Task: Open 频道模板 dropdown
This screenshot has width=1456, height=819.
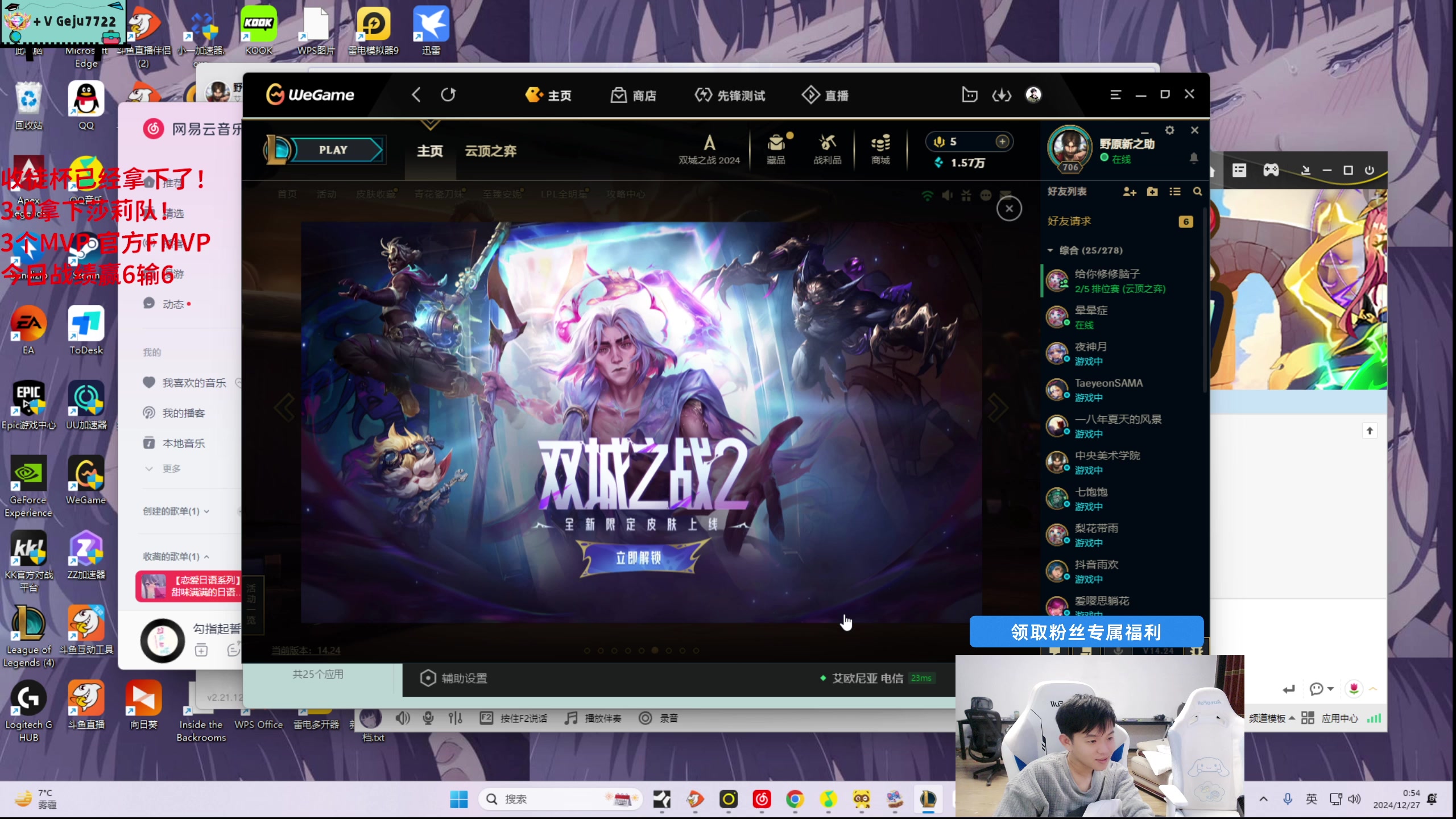Action: point(1272,718)
